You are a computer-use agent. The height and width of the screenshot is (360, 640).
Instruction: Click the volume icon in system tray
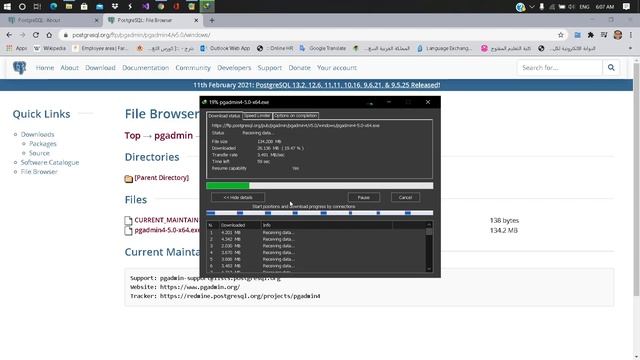point(572,7)
